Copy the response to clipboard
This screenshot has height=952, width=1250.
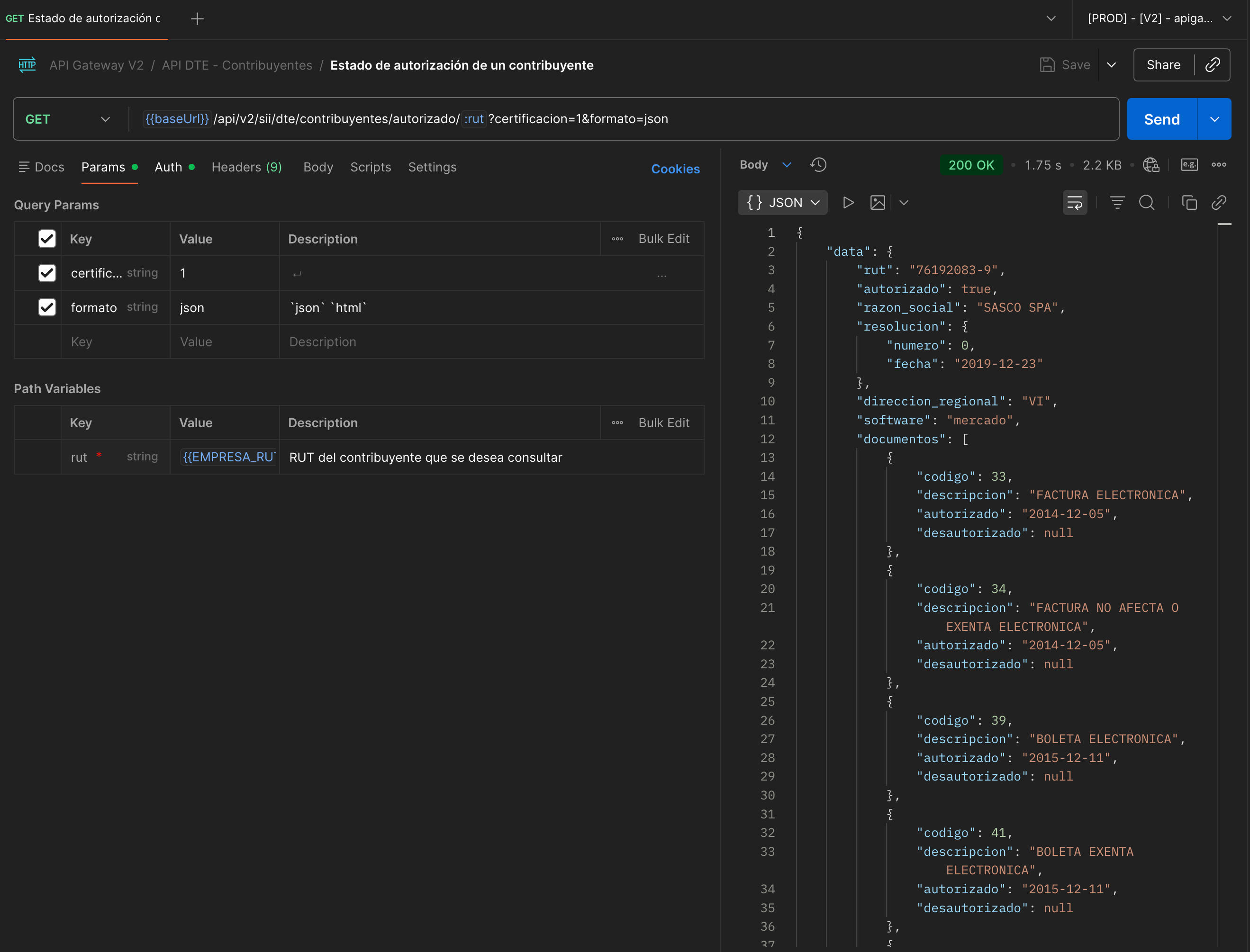(x=1189, y=202)
